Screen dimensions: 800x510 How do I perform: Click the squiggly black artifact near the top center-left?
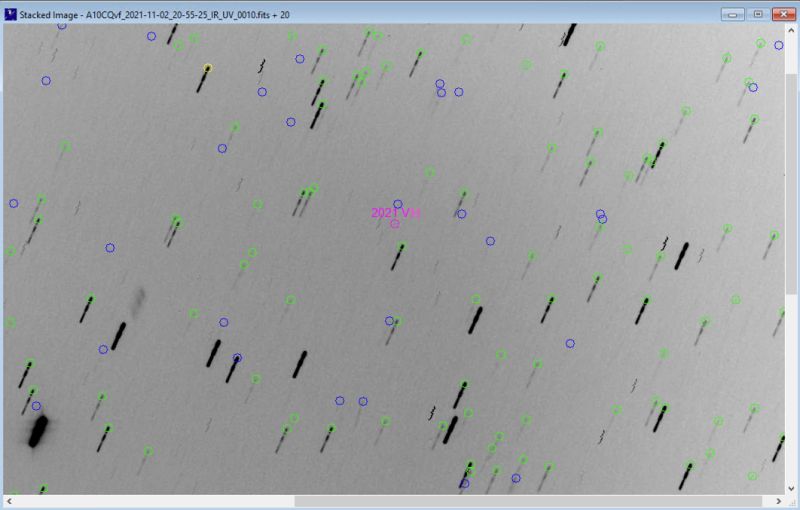tap(262, 66)
